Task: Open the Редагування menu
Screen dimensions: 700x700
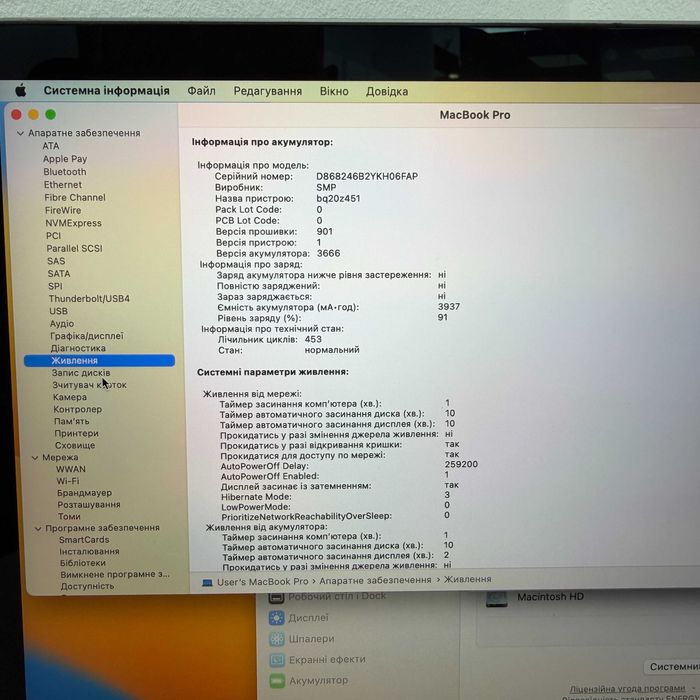Action: [267, 91]
